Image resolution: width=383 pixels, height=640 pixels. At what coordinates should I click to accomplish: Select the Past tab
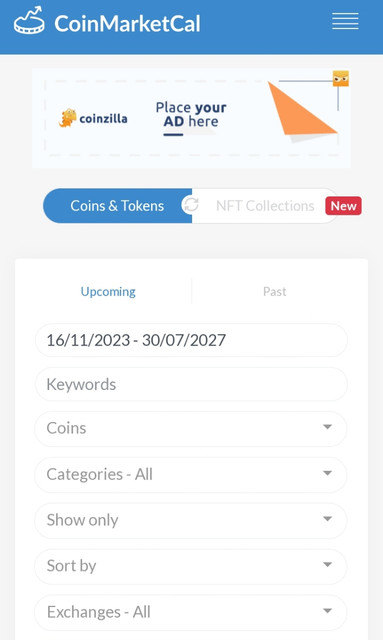(274, 291)
